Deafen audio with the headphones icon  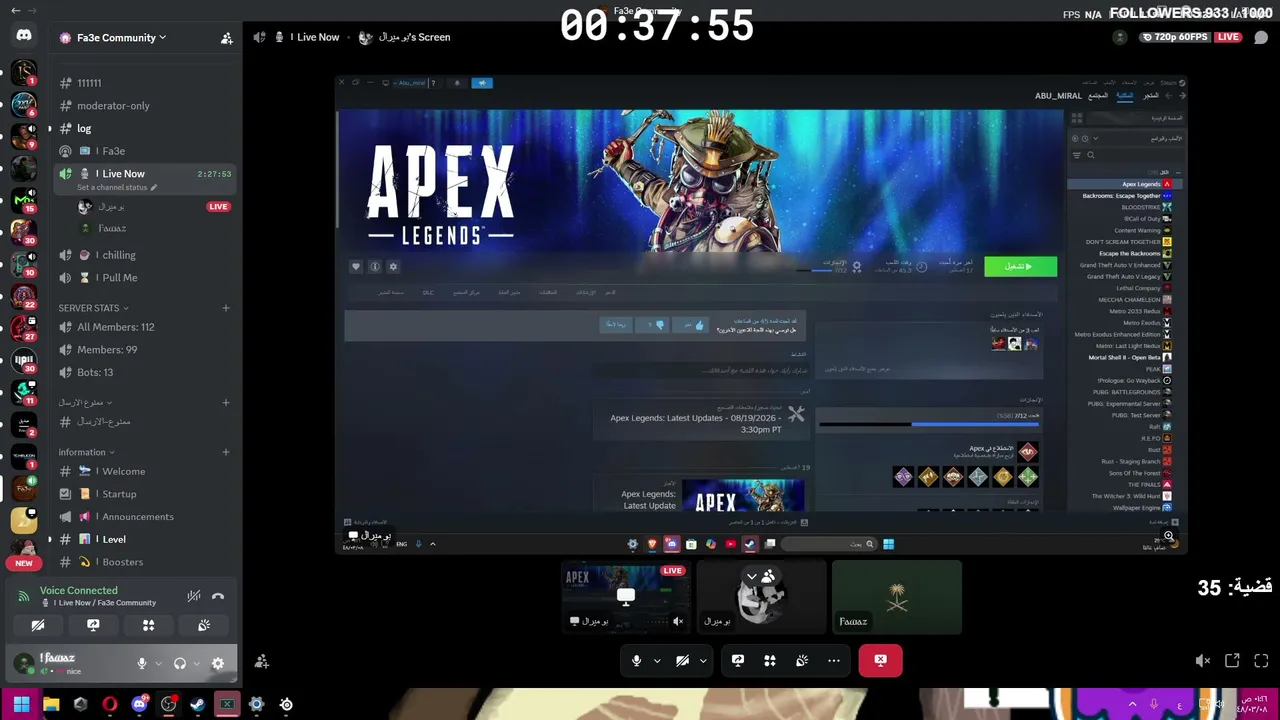coord(180,663)
